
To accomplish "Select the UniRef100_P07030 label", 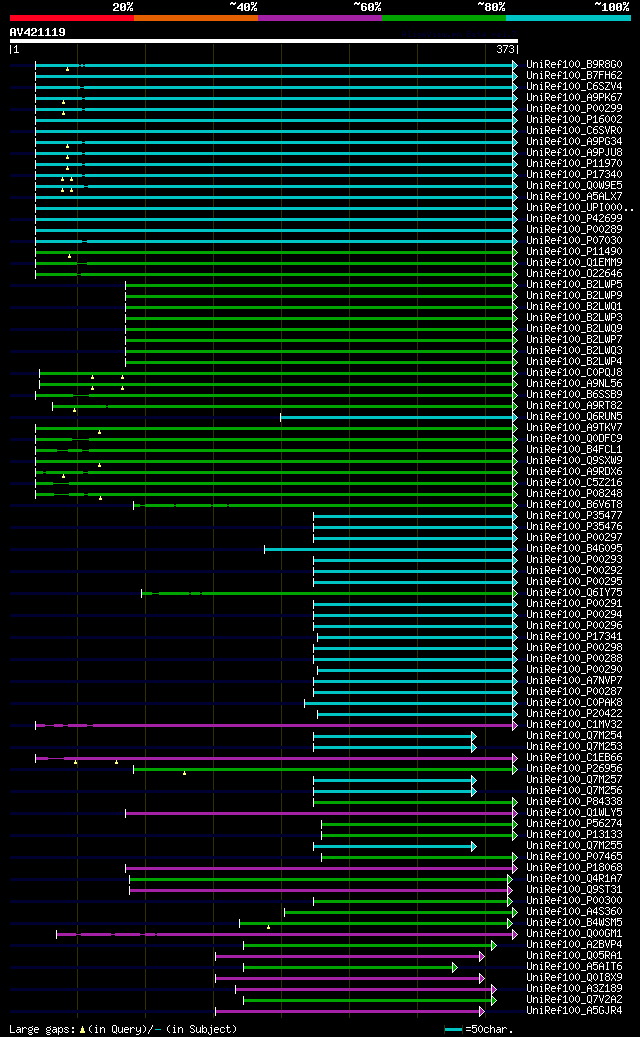I will 574,241.
